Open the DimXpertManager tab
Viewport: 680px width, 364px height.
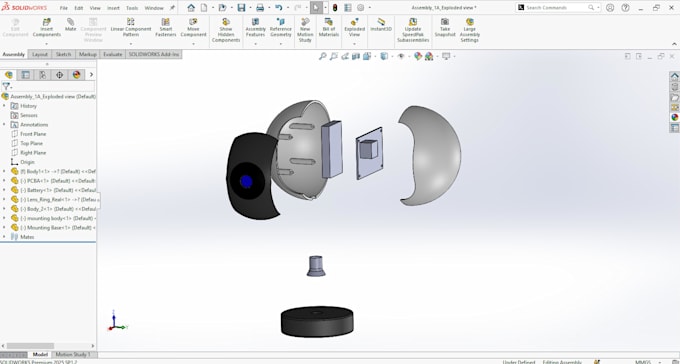59,75
